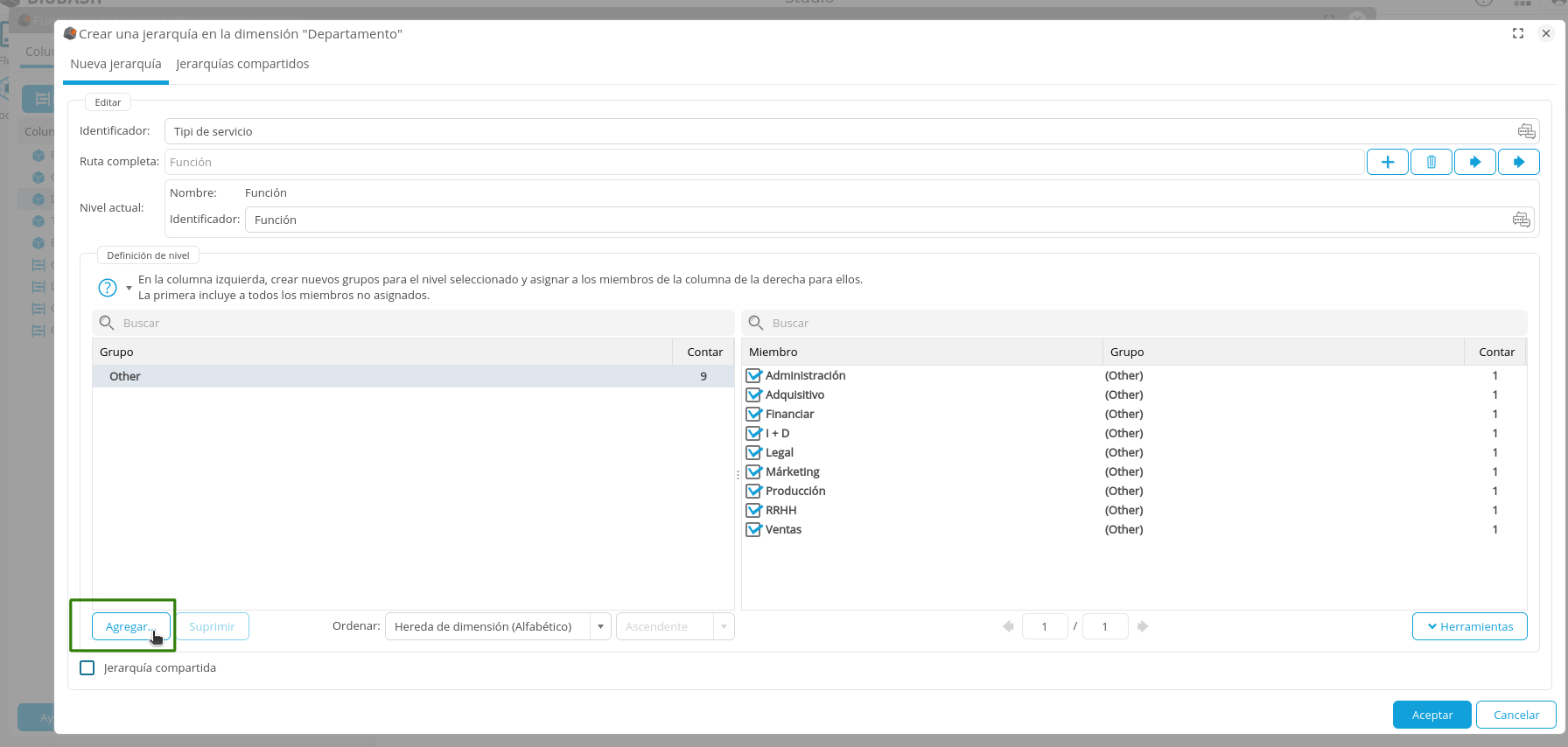Expand dialog with the fullscreen icon
This screenshot has height=747, width=1568.
[1518, 33]
